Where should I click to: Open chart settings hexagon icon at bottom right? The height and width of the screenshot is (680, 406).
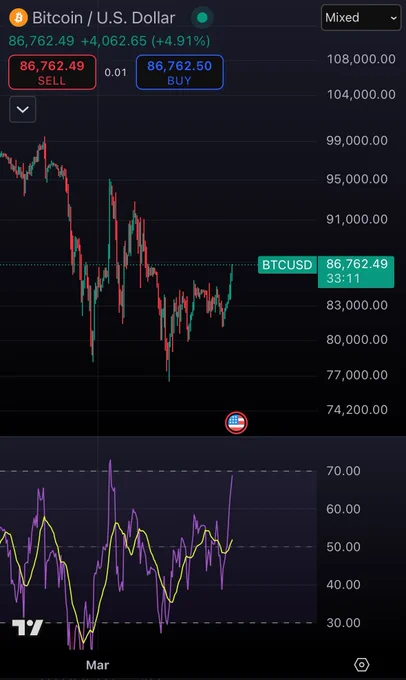(x=361, y=664)
